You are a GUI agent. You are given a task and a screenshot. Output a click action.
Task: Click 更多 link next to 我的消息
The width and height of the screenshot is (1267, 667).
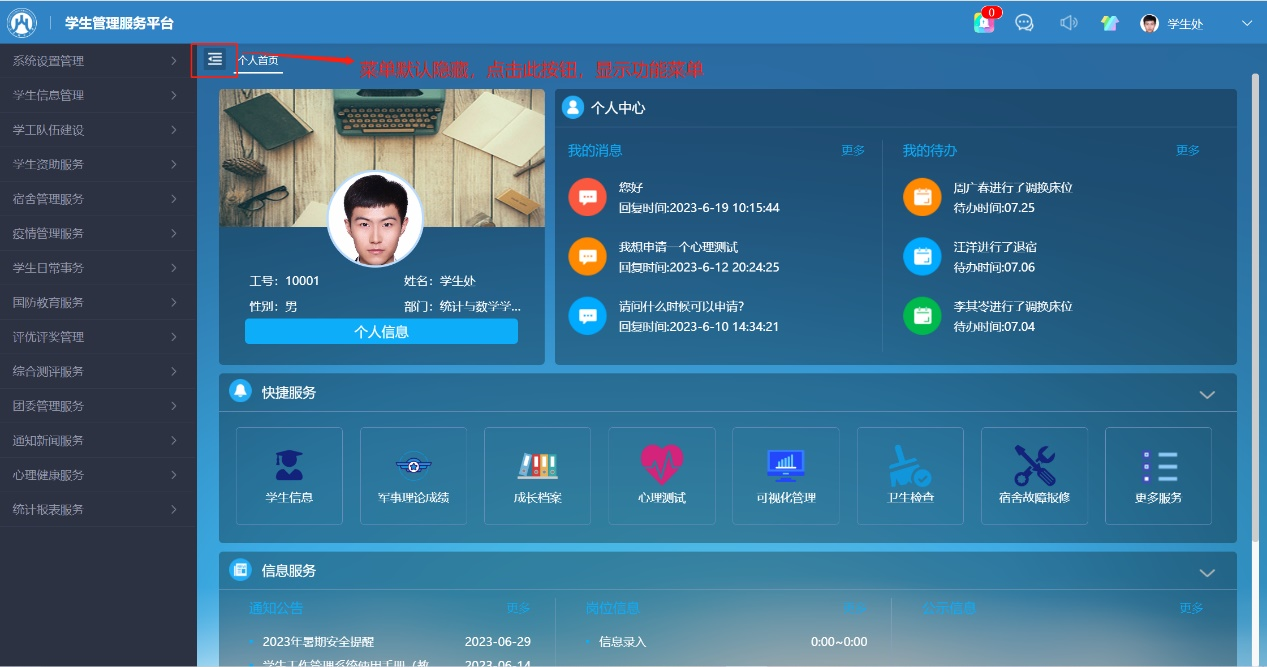(x=852, y=151)
